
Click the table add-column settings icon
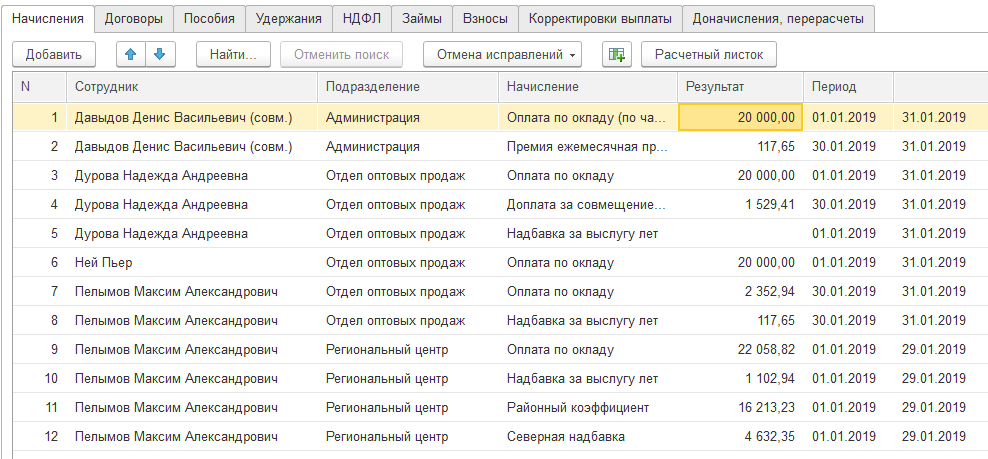(616, 54)
